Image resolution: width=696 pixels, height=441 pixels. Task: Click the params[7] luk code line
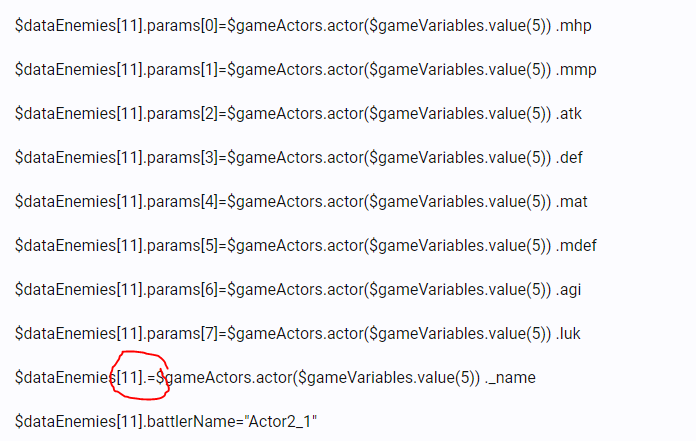pyautogui.click(x=298, y=333)
